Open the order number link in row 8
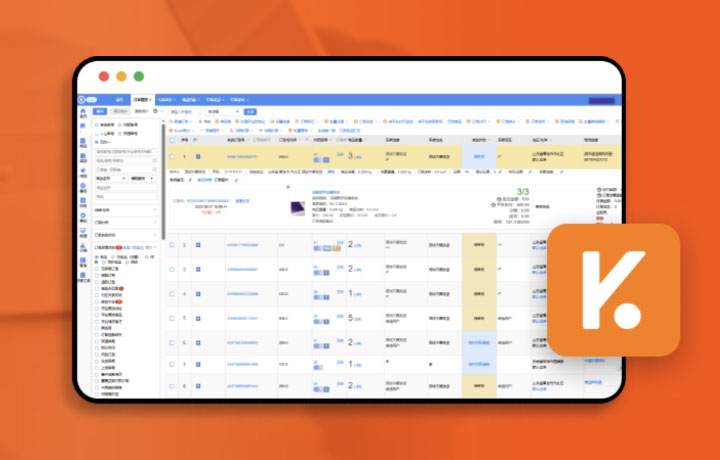The image size is (720, 460). tap(242, 386)
